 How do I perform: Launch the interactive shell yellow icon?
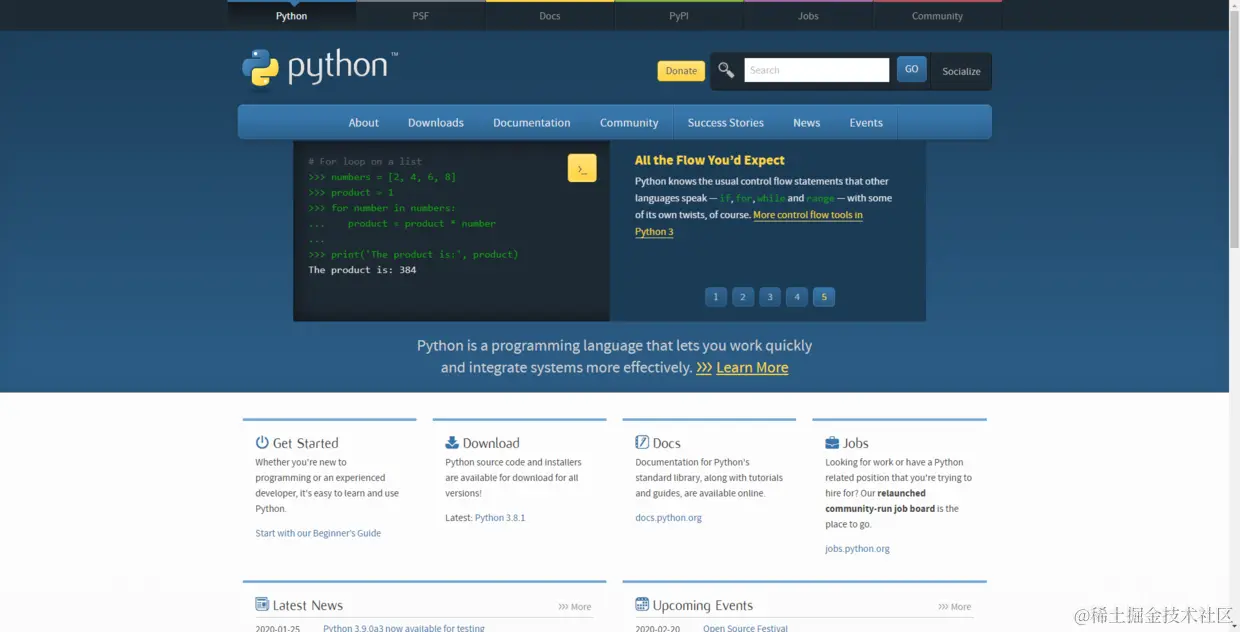(582, 168)
